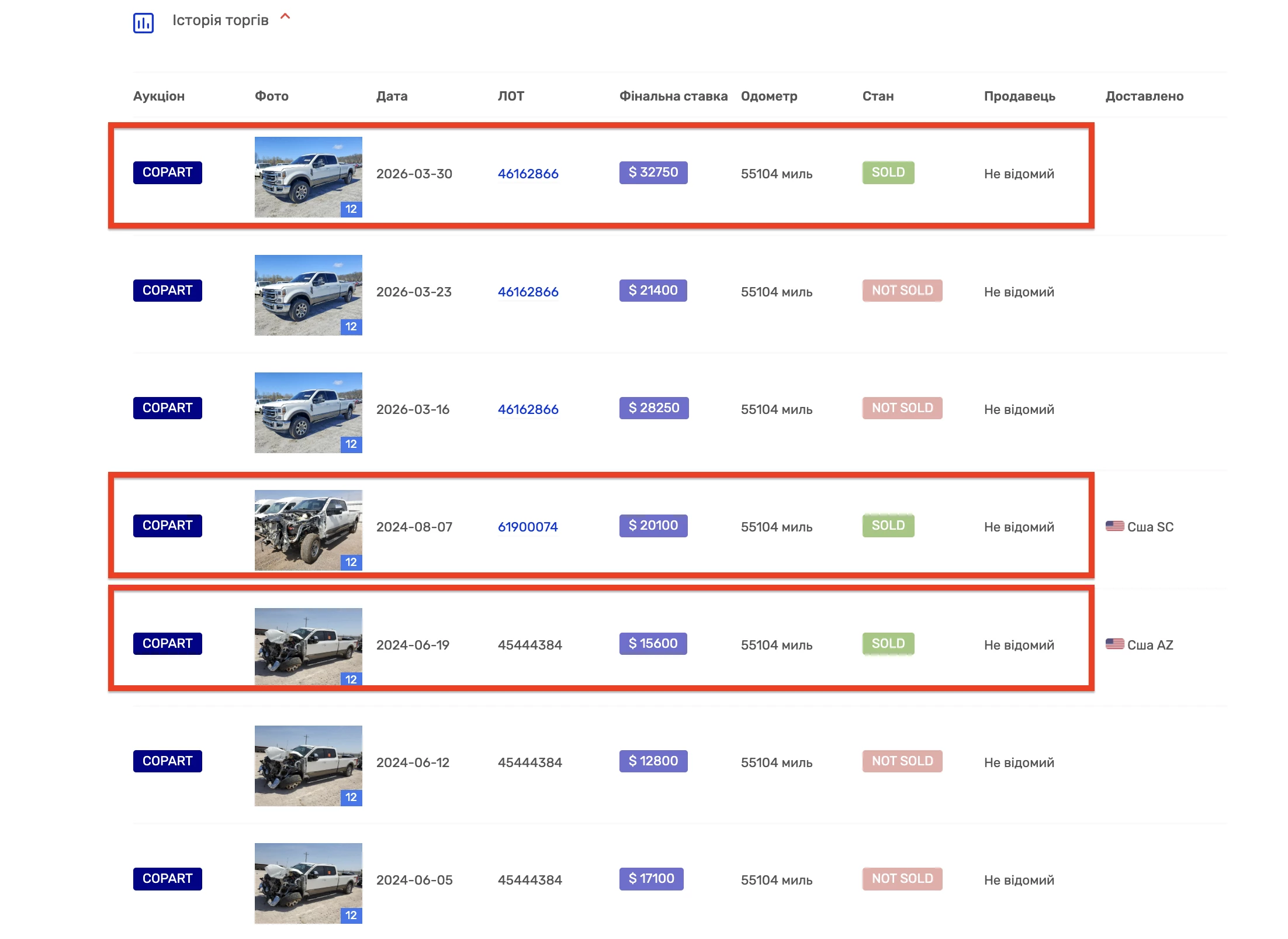Click the Фінальна ставка column header

(x=673, y=96)
